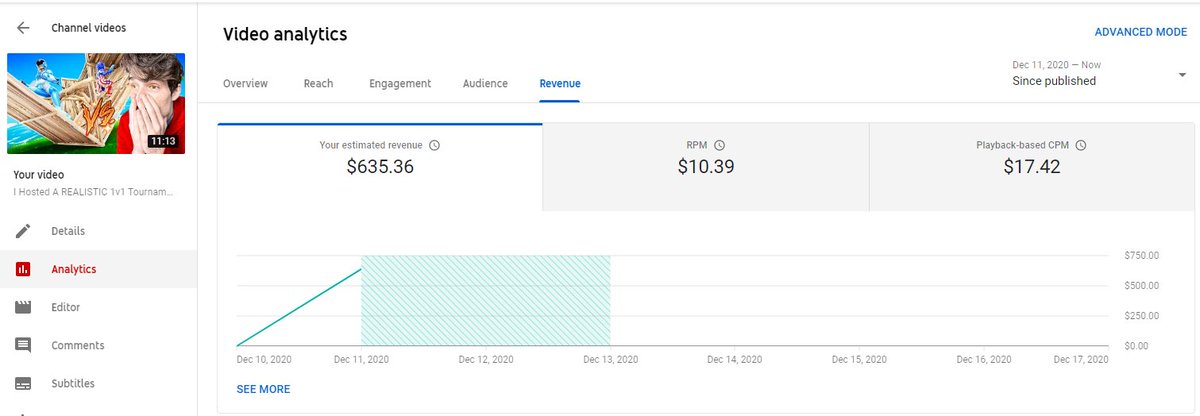Image resolution: width=1200 pixels, height=416 pixels.
Task: Click the clock icon beside Playback-based CPM
Action: coord(1081,145)
